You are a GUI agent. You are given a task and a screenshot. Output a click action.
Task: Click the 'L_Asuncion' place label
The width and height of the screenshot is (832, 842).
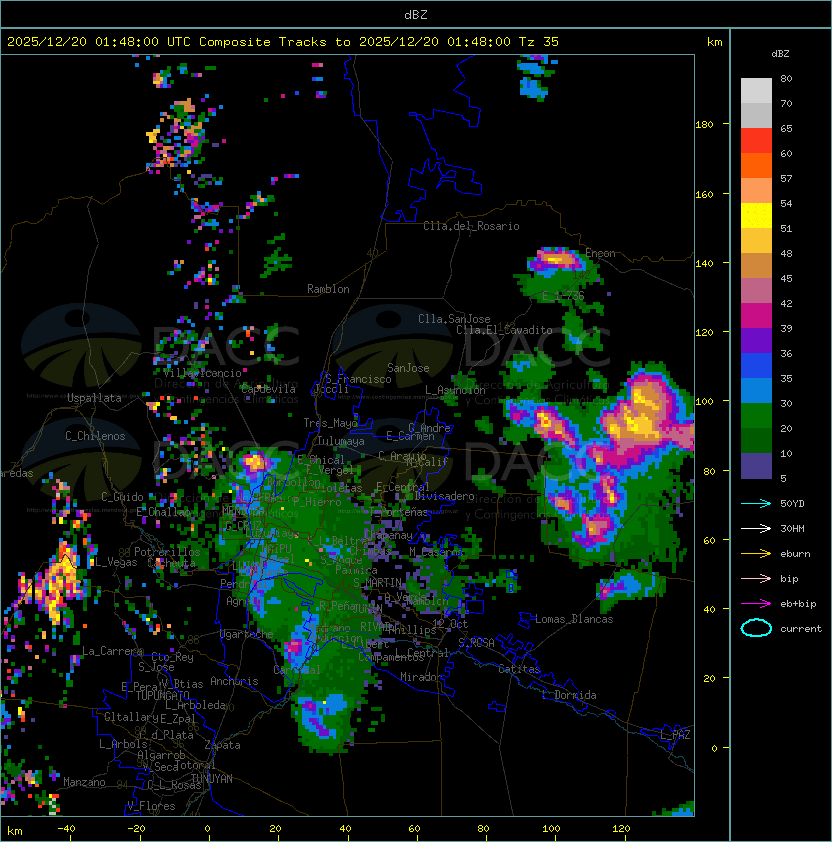click(x=455, y=390)
